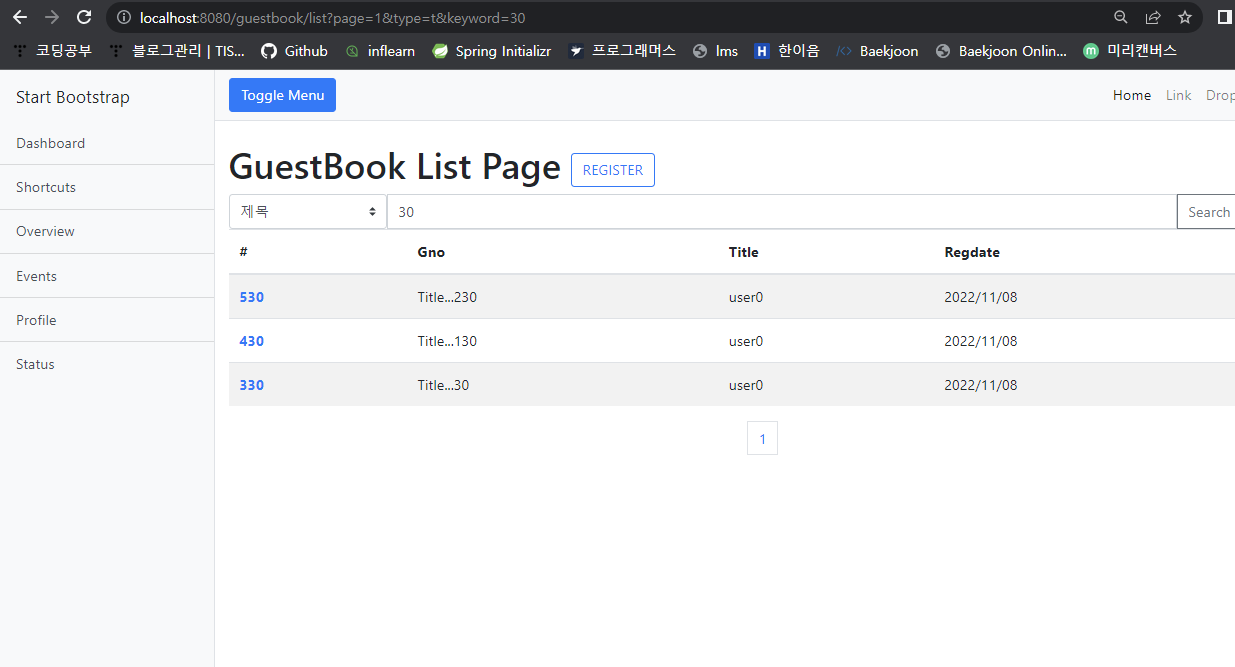The height and width of the screenshot is (667, 1235).
Task: Open the Baekjoon bookmark with code icon
Action: pos(877,51)
